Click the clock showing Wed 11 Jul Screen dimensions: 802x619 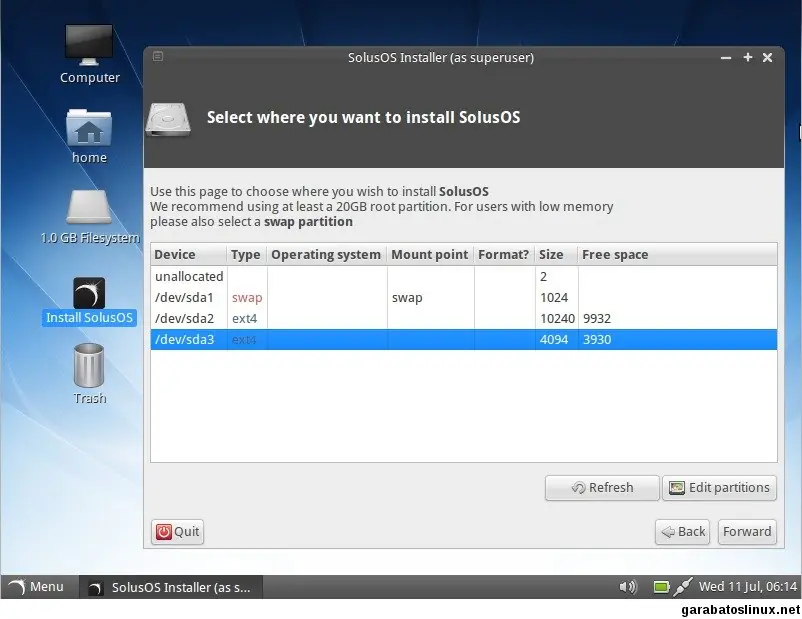748,587
